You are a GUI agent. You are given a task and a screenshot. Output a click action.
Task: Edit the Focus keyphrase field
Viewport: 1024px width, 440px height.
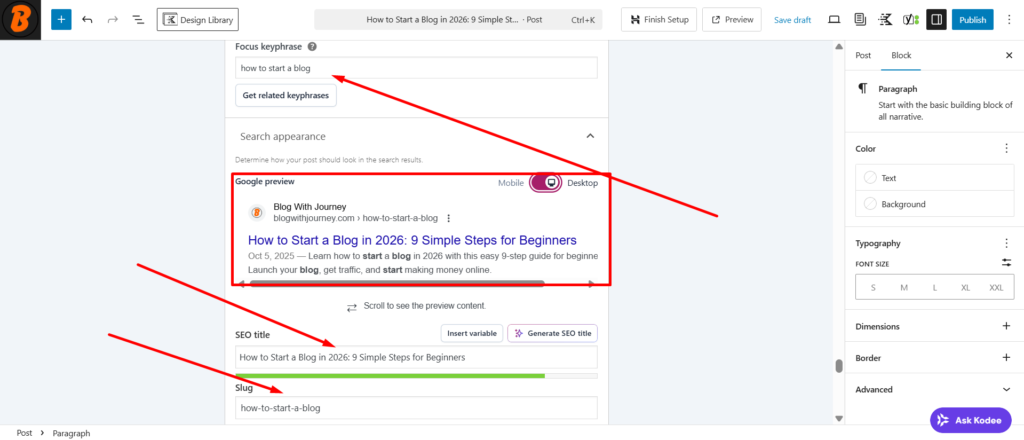pos(416,68)
